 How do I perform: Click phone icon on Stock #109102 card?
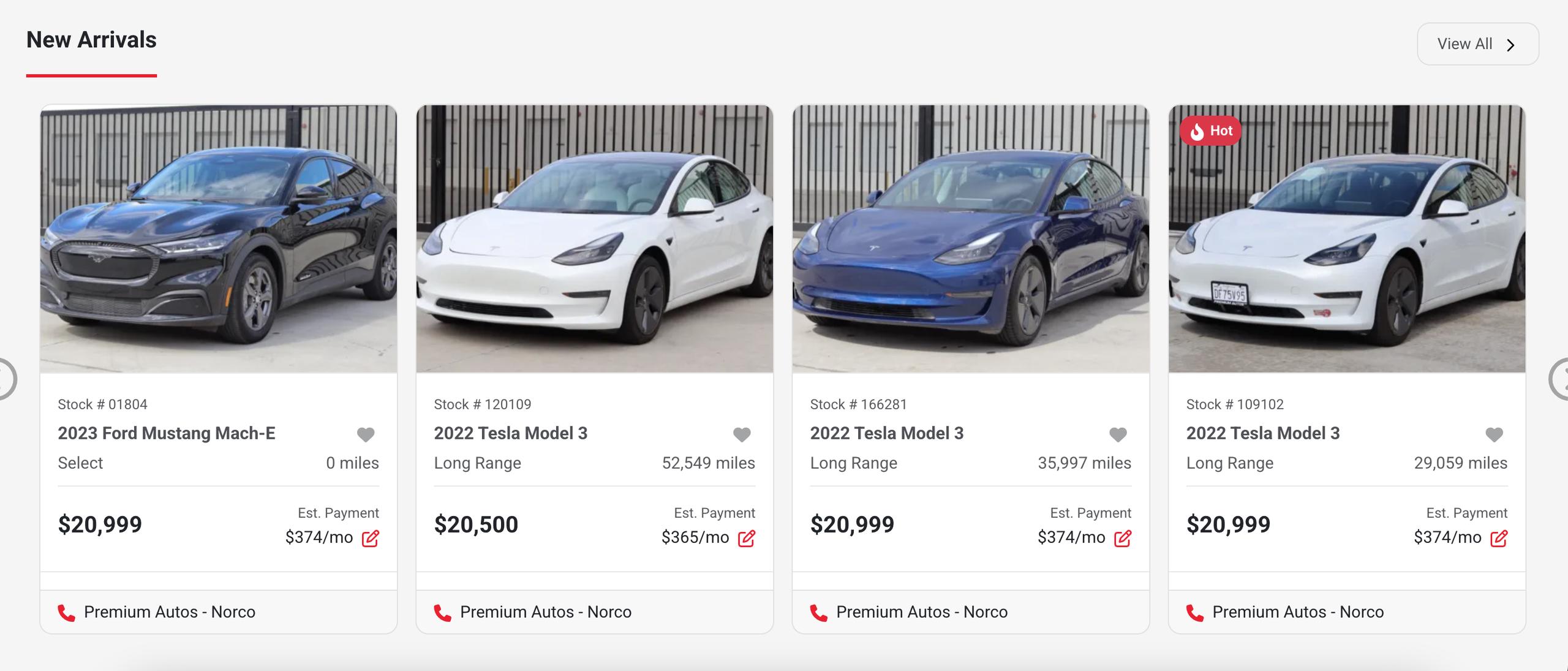tap(1194, 612)
